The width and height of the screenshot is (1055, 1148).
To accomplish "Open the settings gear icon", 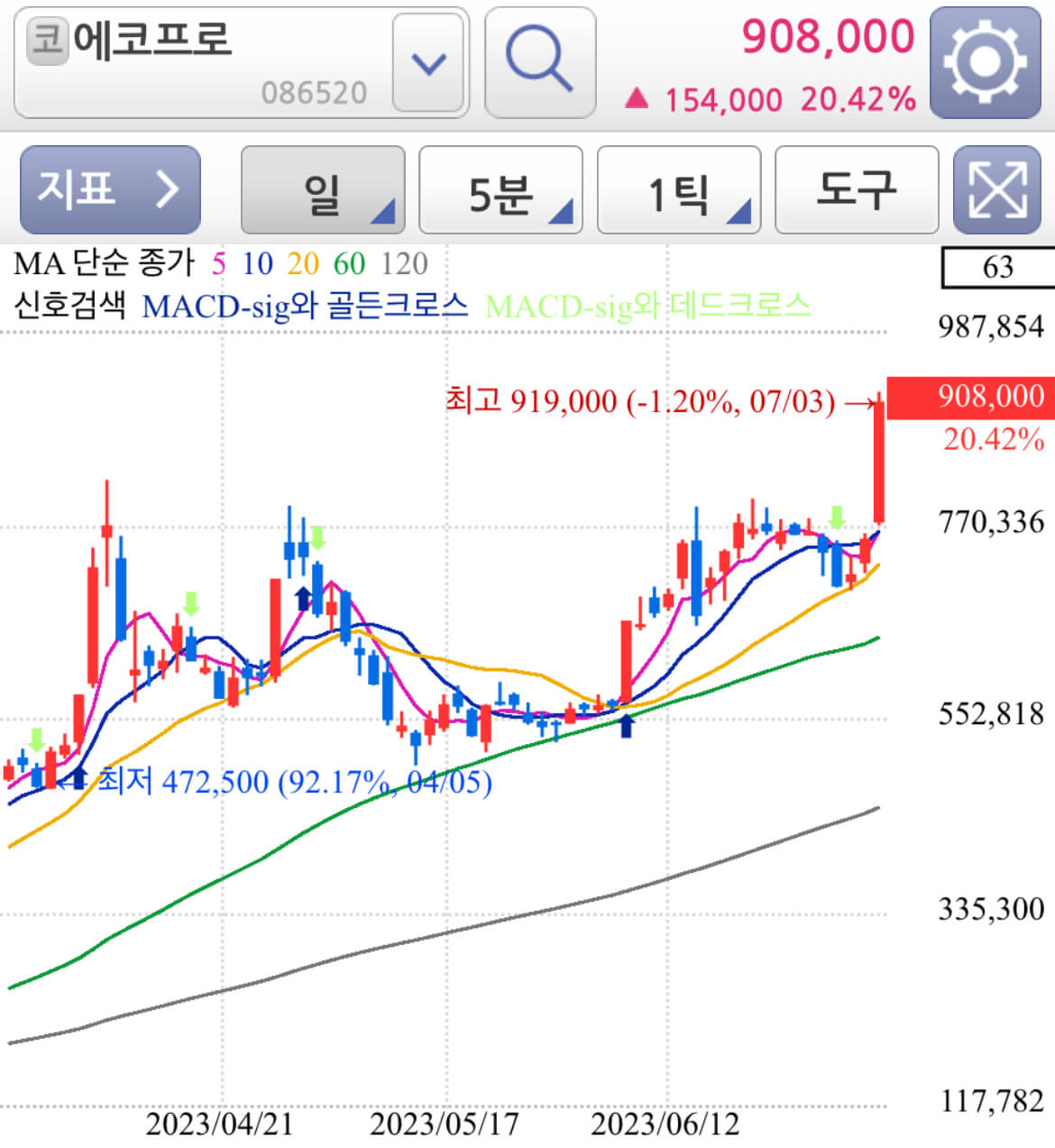I will click(985, 62).
